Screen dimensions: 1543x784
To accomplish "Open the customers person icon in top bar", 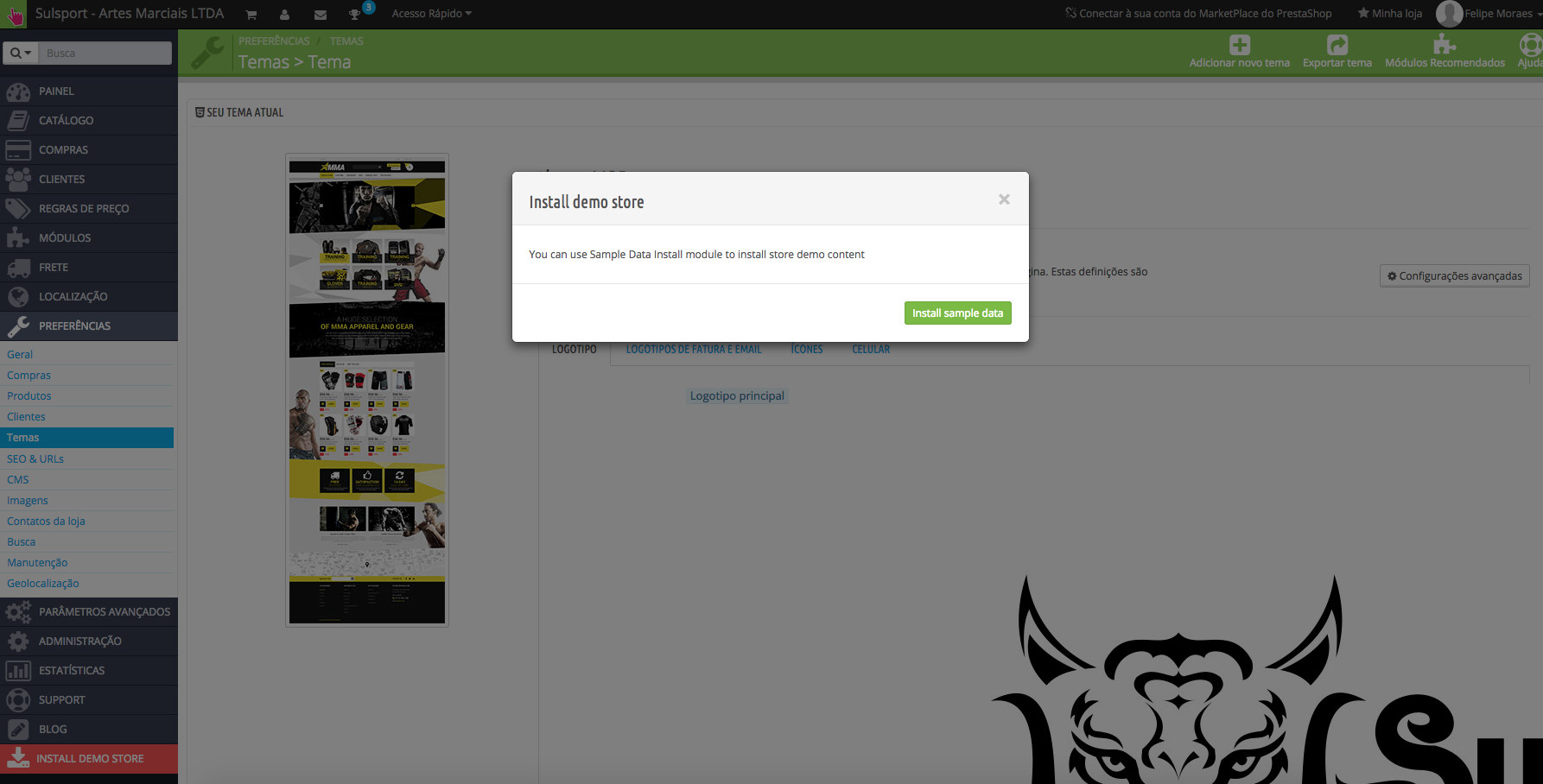I will (x=285, y=15).
